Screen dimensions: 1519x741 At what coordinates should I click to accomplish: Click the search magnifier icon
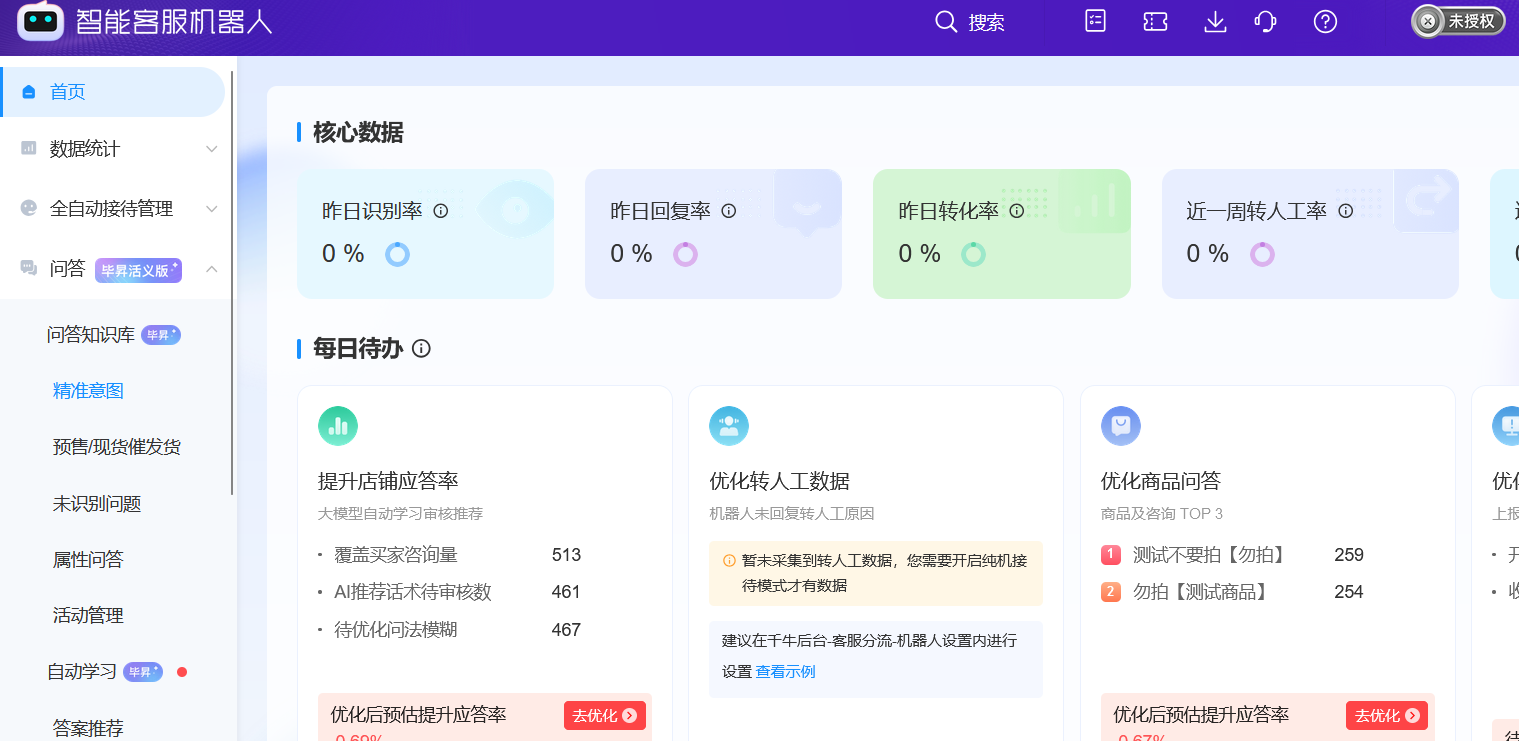point(946,22)
